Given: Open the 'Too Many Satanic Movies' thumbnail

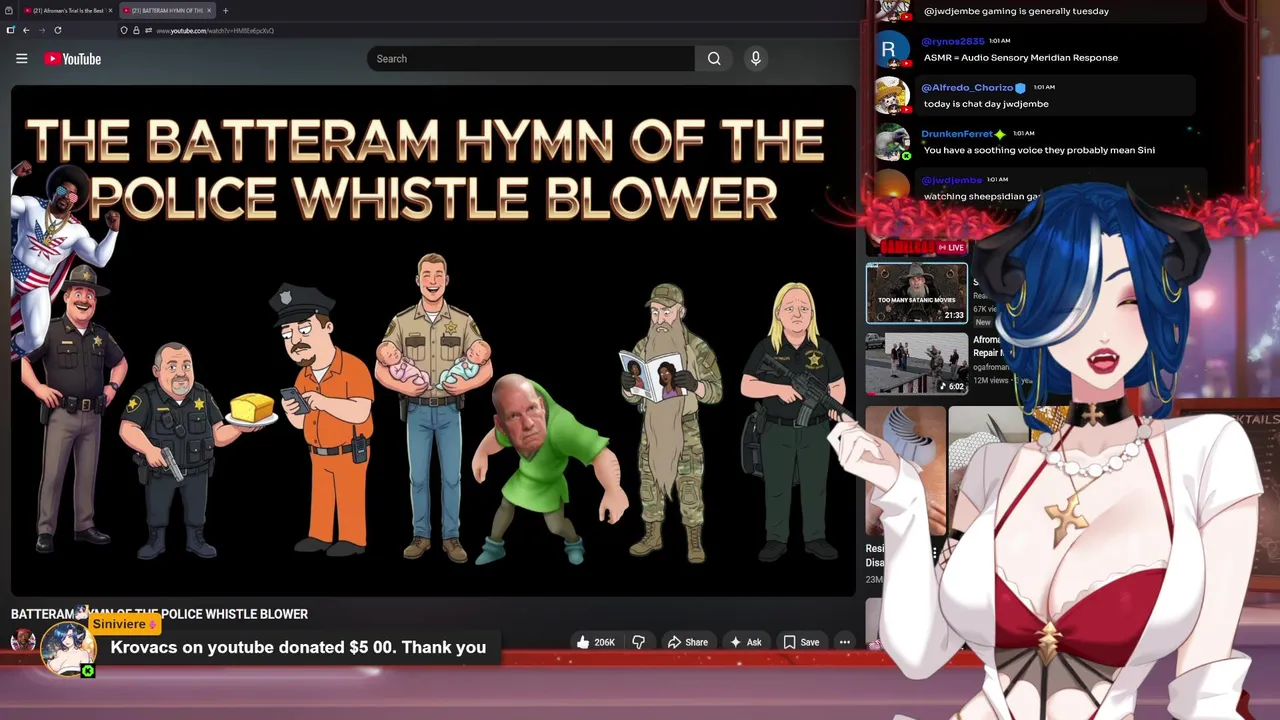Looking at the screenshot, I should [917, 293].
